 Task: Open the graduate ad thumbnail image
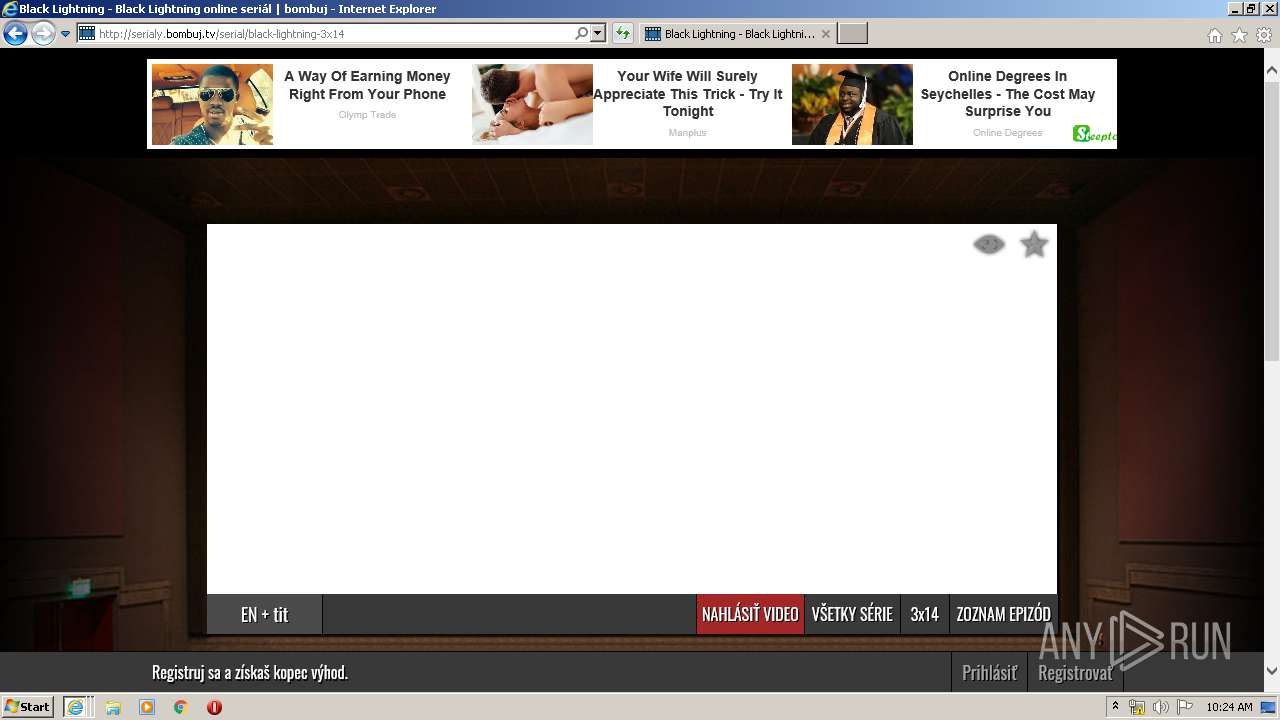[x=852, y=104]
